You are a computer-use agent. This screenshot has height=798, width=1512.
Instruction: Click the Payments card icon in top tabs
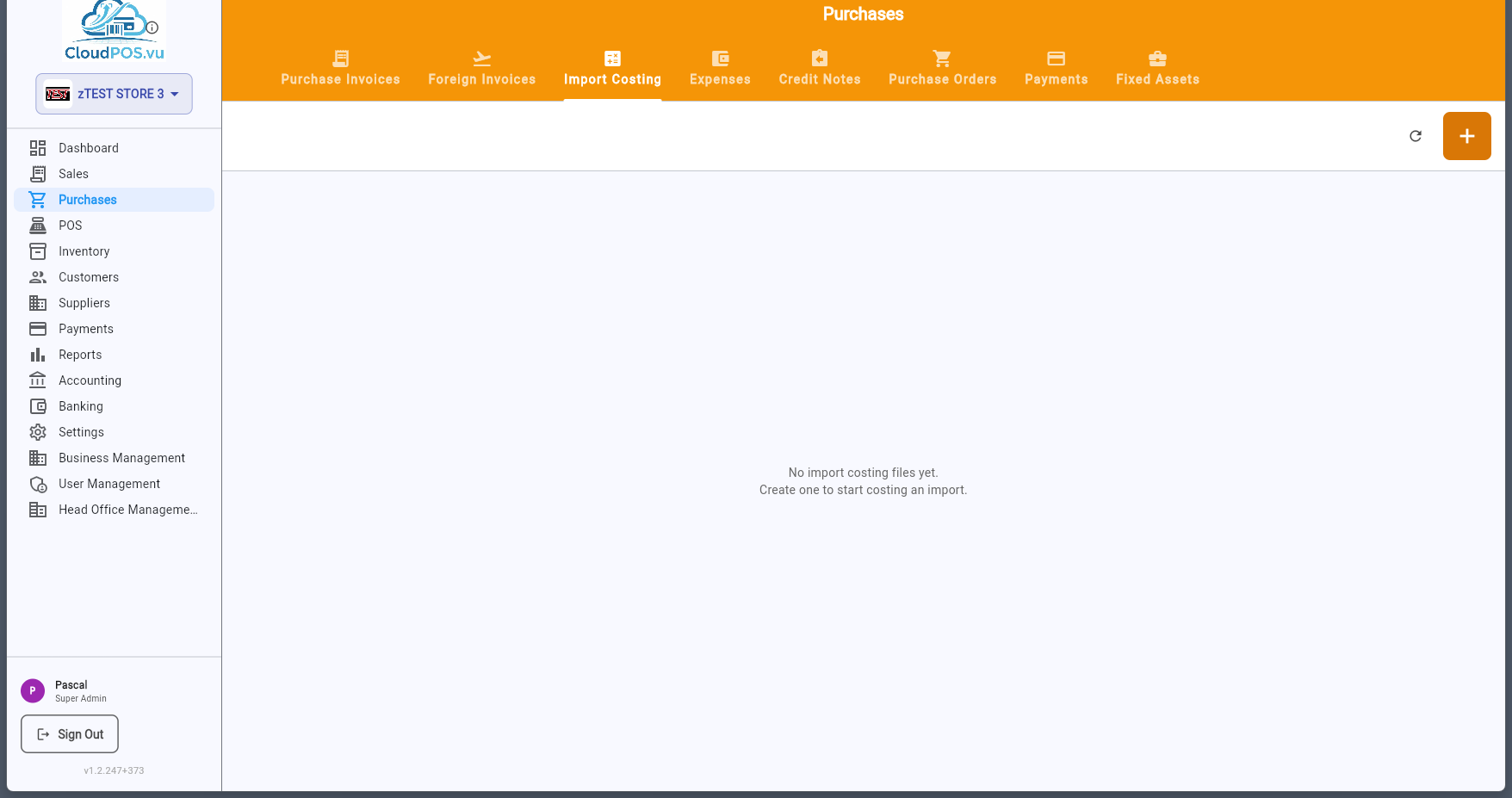[x=1057, y=59]
